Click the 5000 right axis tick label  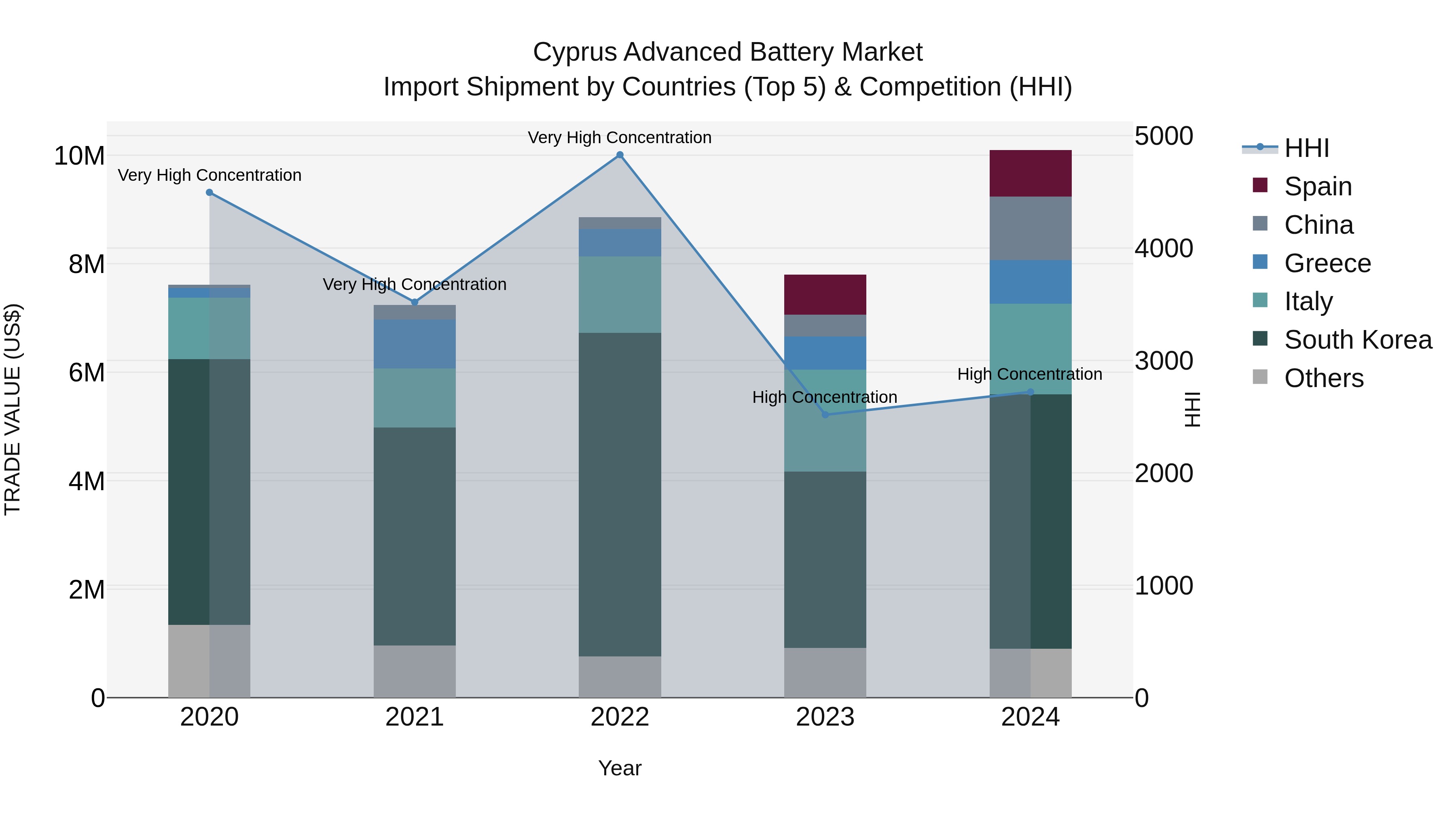click(x=1164, y=136)
